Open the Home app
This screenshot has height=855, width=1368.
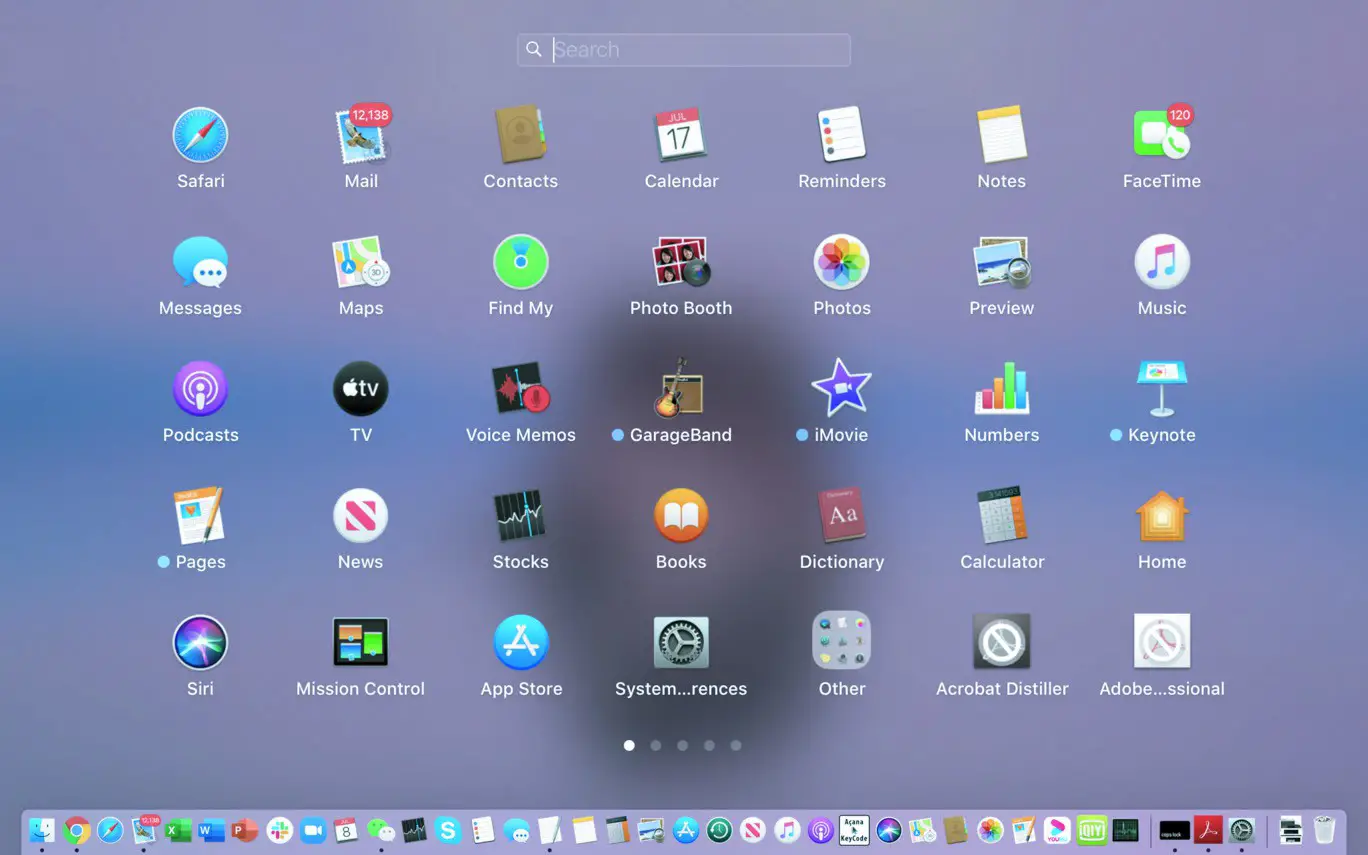point(1162,516)
